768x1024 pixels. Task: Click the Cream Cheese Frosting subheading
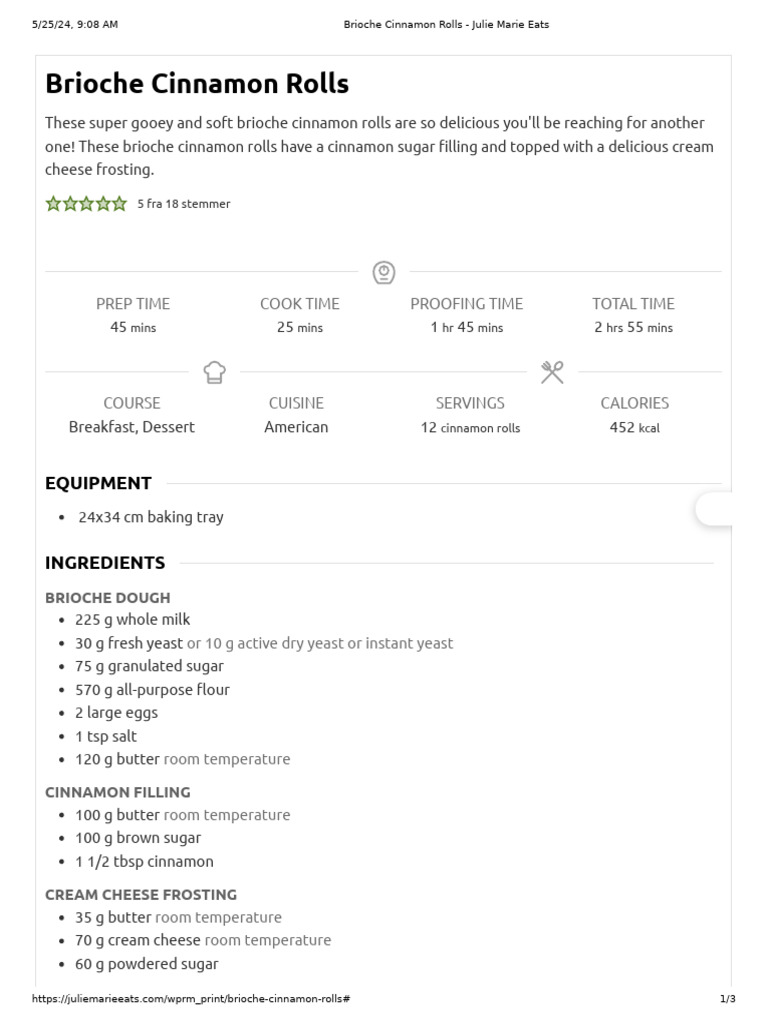point(141,895)
